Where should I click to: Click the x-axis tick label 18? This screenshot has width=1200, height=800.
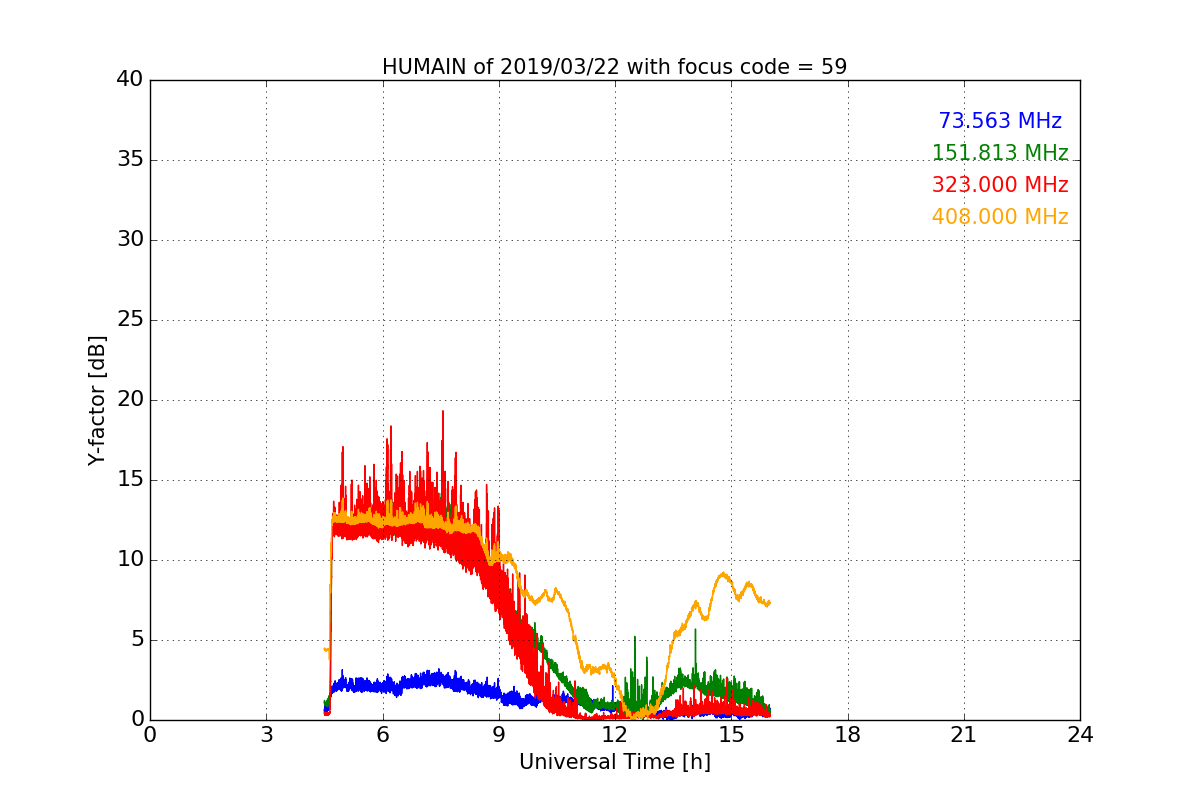pos(848,734)
